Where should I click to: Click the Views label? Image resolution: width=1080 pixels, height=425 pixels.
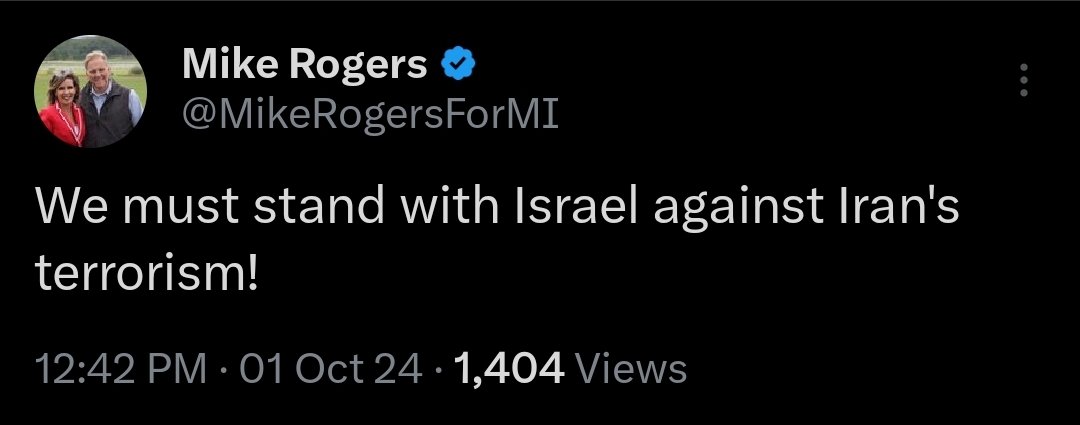pyautogui.click(x=634, y=370)
